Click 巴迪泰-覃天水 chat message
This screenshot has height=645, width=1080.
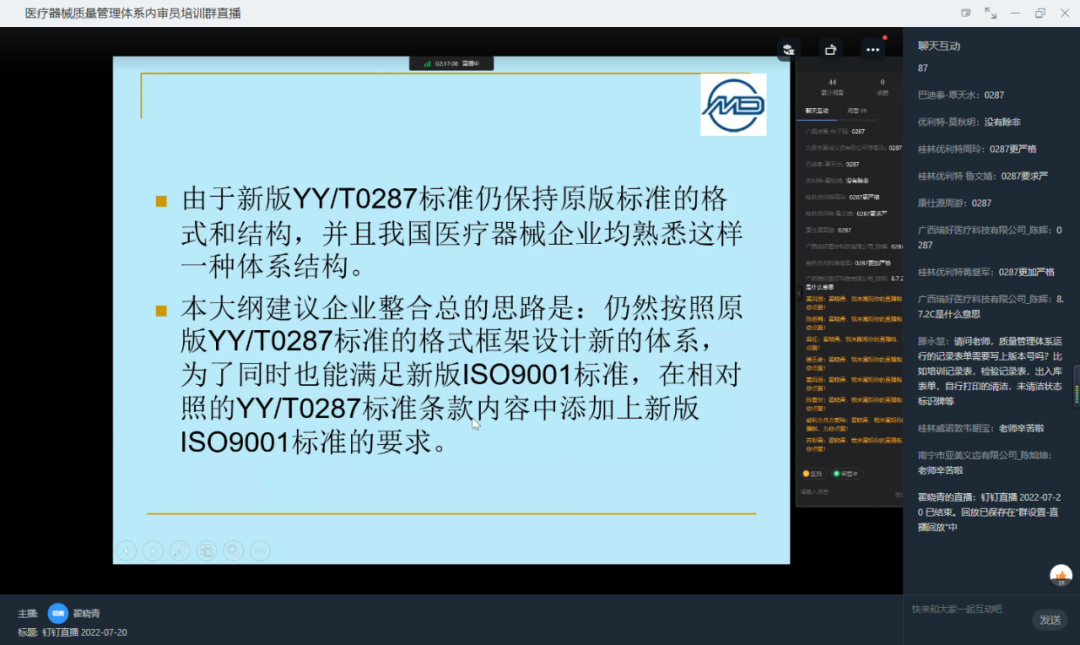[961, 95]
